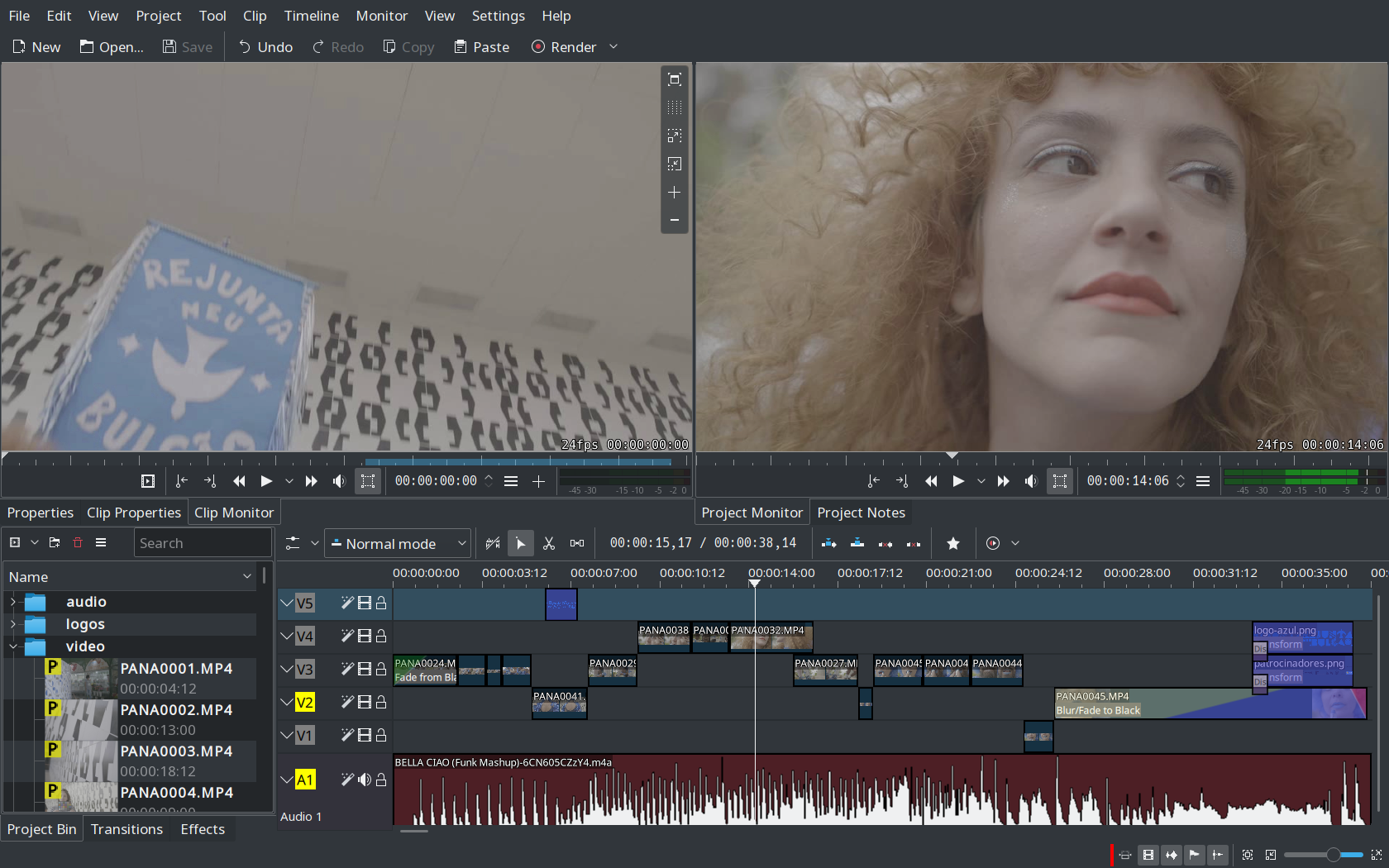Click the Render button
Viewport: 1389px width, 868px height.
(x=563, y=47)
